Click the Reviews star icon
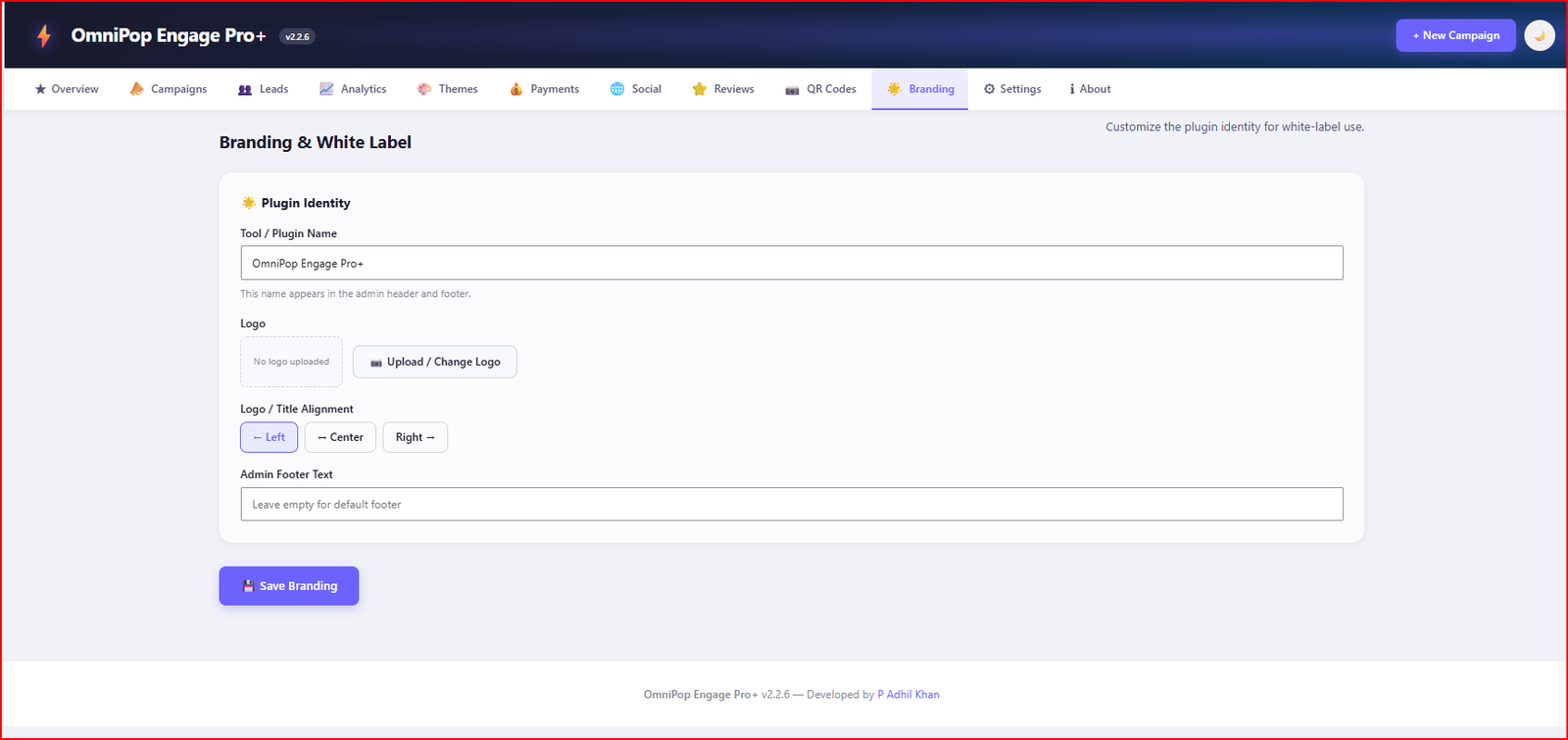The height and width of the screenshot is (740, 1568). [700, 89]
